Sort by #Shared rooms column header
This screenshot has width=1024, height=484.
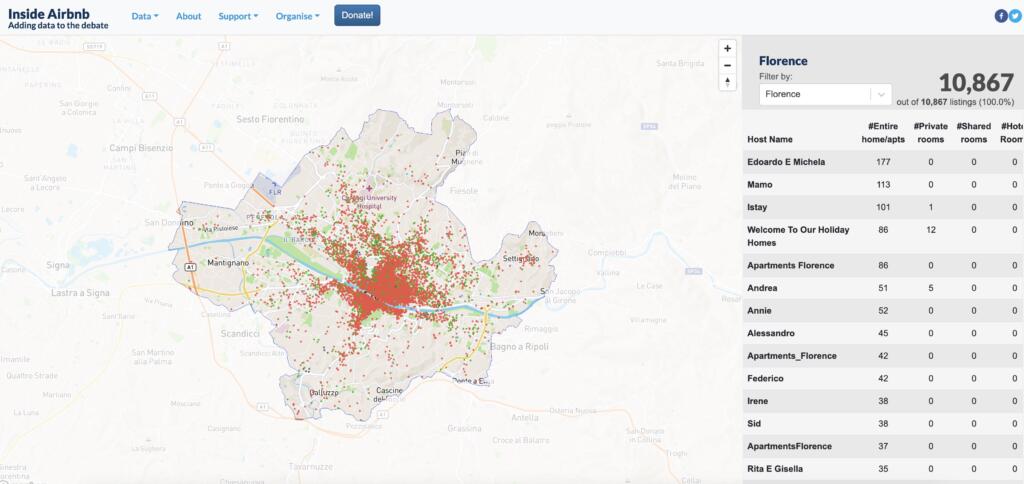(x=973, y=133)
